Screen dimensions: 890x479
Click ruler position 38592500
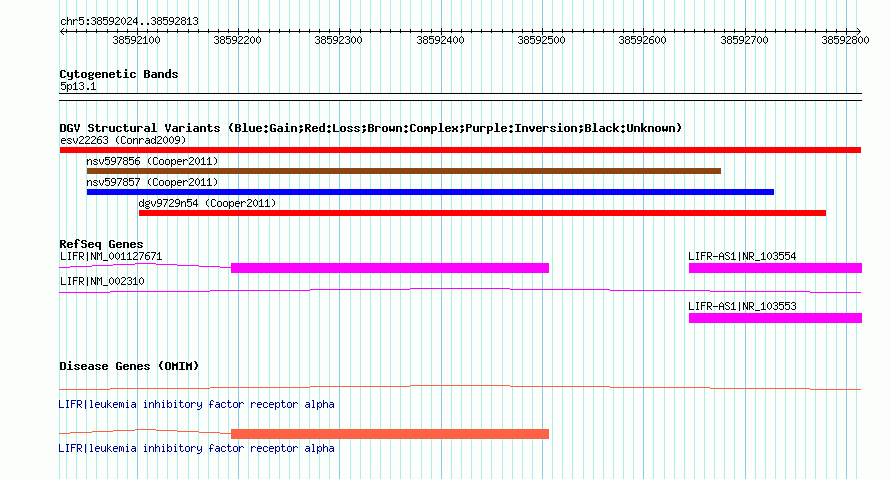pyautogui.click(x=541, y=40)
